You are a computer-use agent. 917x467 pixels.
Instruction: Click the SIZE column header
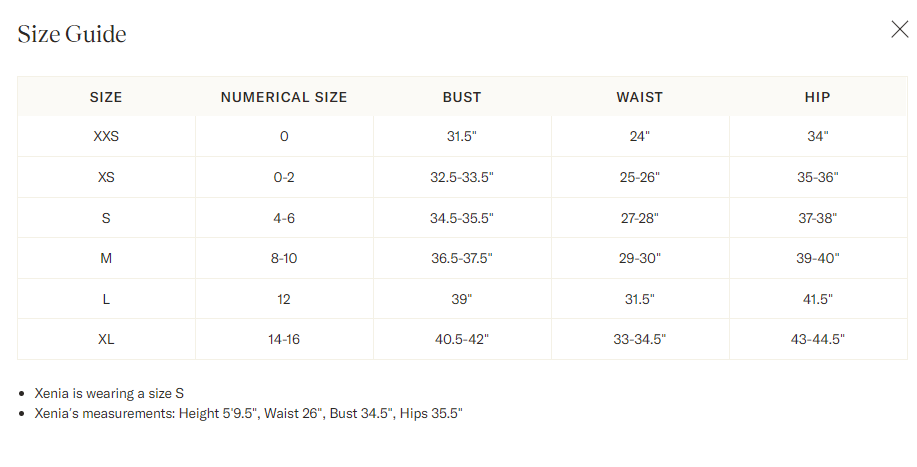(x=106, y=97)
